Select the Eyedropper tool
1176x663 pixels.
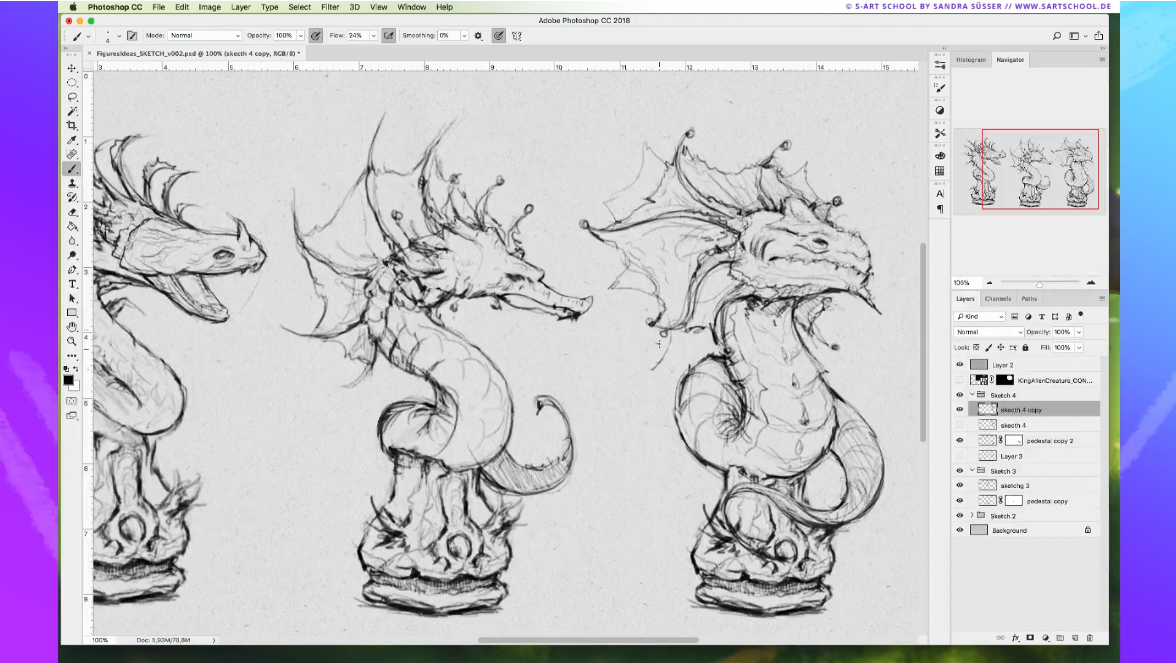[x=72, y=140]
